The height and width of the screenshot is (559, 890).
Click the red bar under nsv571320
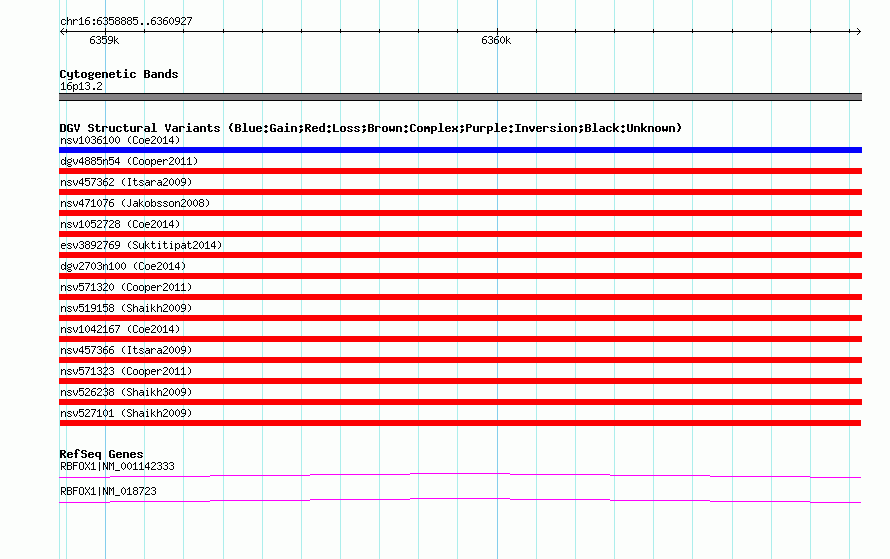[x=460, y=297]
